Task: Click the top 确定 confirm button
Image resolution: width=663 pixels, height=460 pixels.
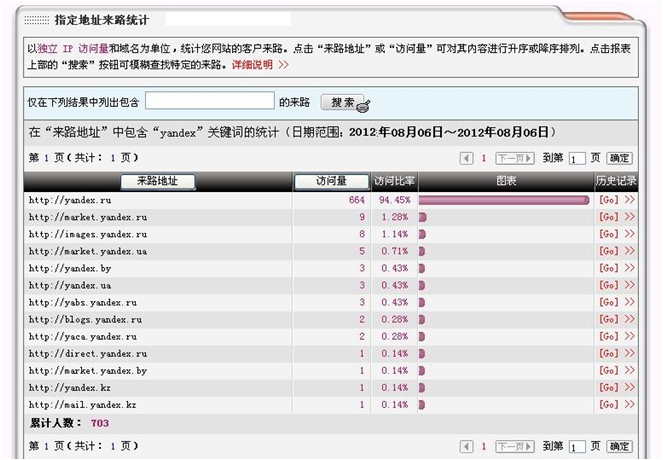Action: pyautogui.click(x=619, y=159)
